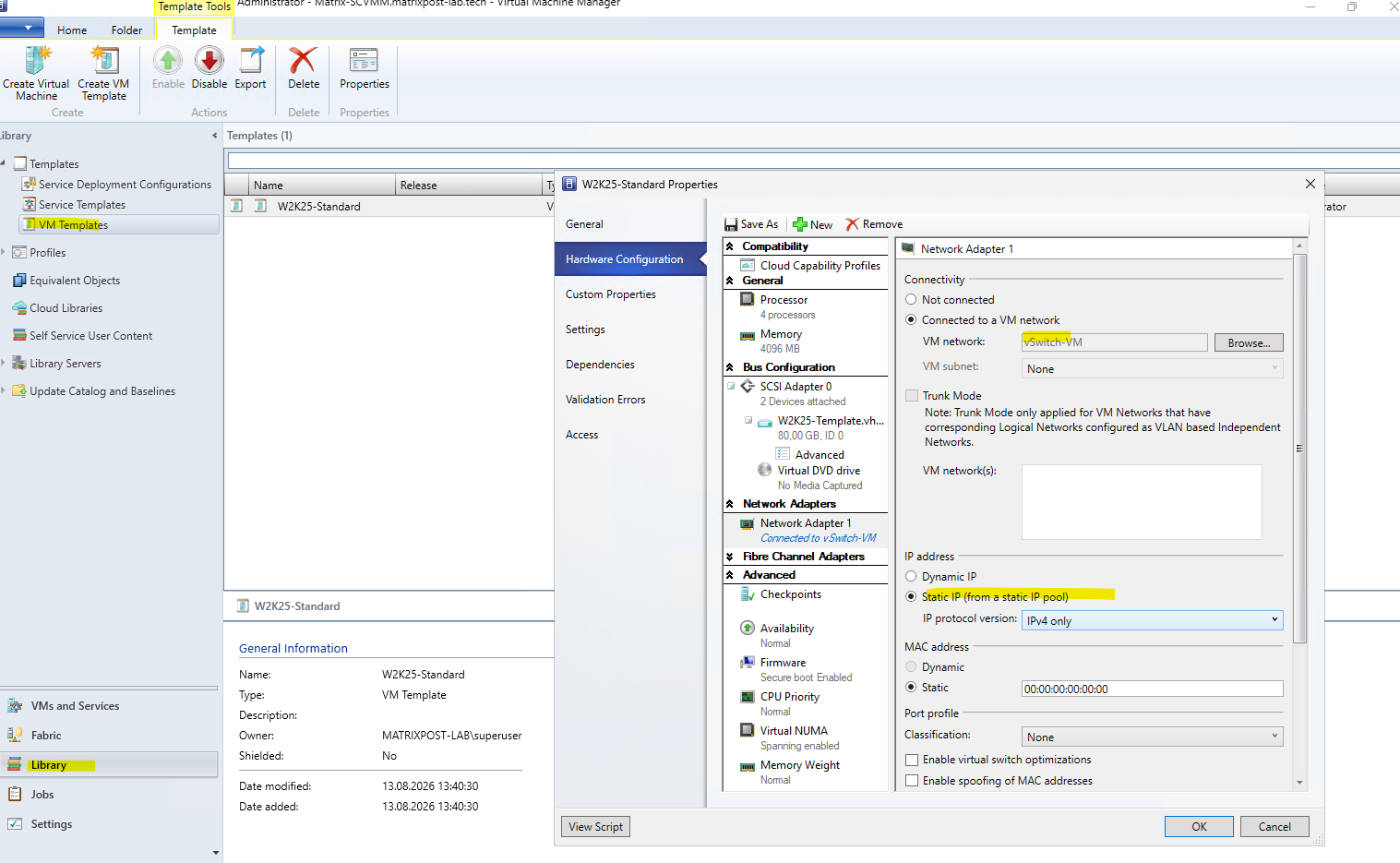Click the static MAC address input field

(x=1153, y=689)
